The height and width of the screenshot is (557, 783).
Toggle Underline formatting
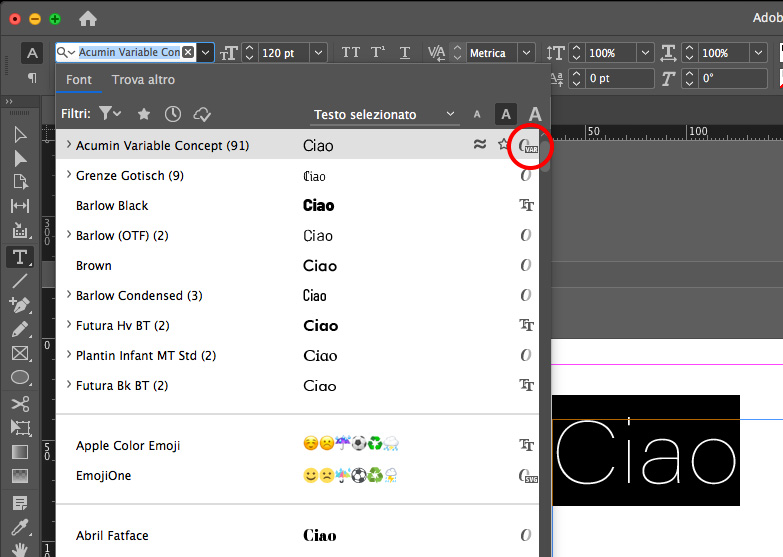coord(405,52)
